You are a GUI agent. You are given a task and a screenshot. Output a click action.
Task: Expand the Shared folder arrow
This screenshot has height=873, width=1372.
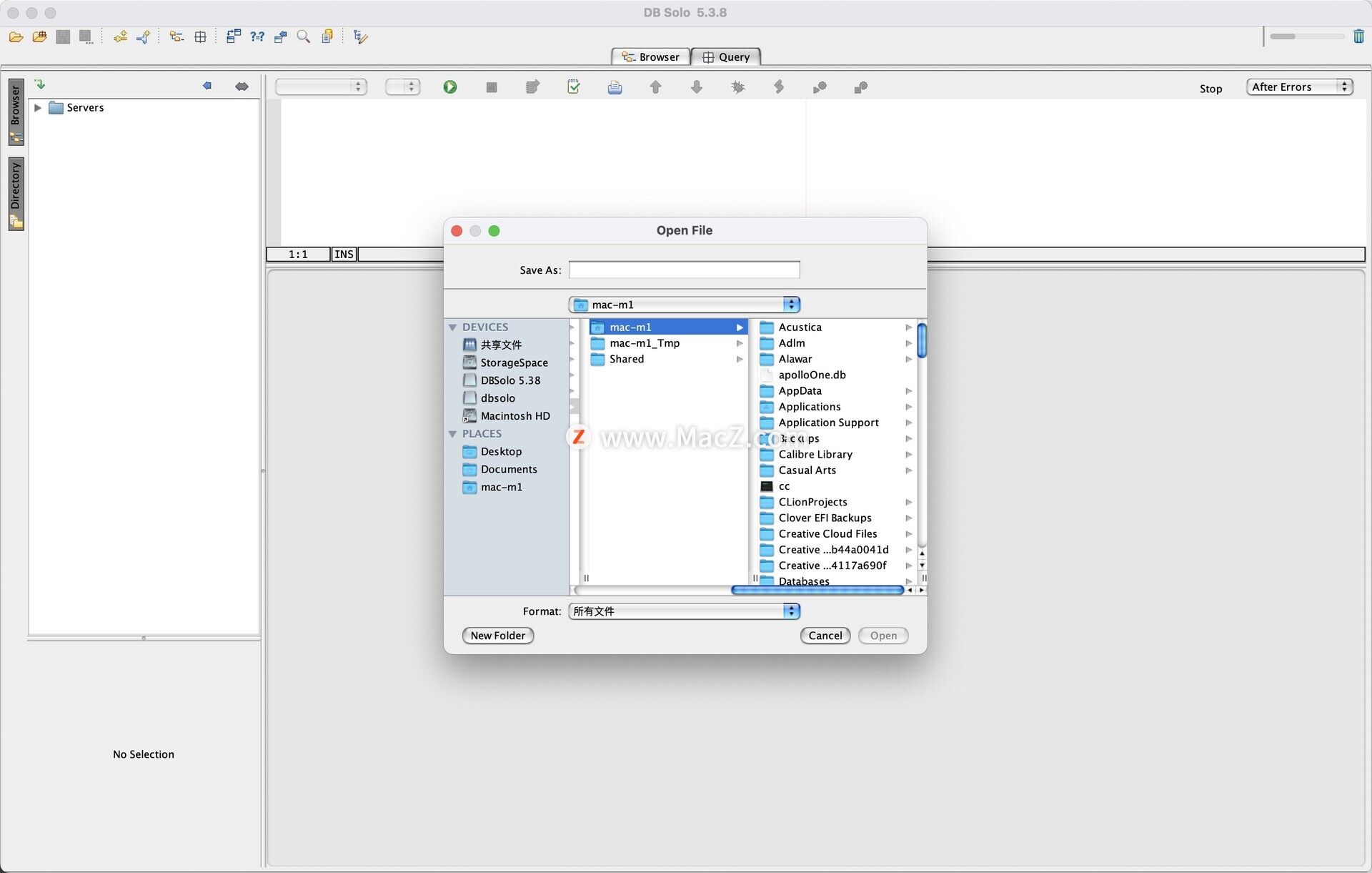tap(740, 360)
